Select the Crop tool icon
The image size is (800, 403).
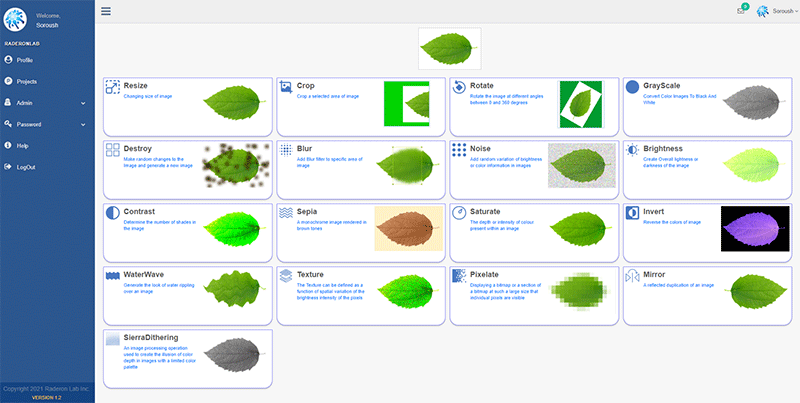(x=286, y=87)
